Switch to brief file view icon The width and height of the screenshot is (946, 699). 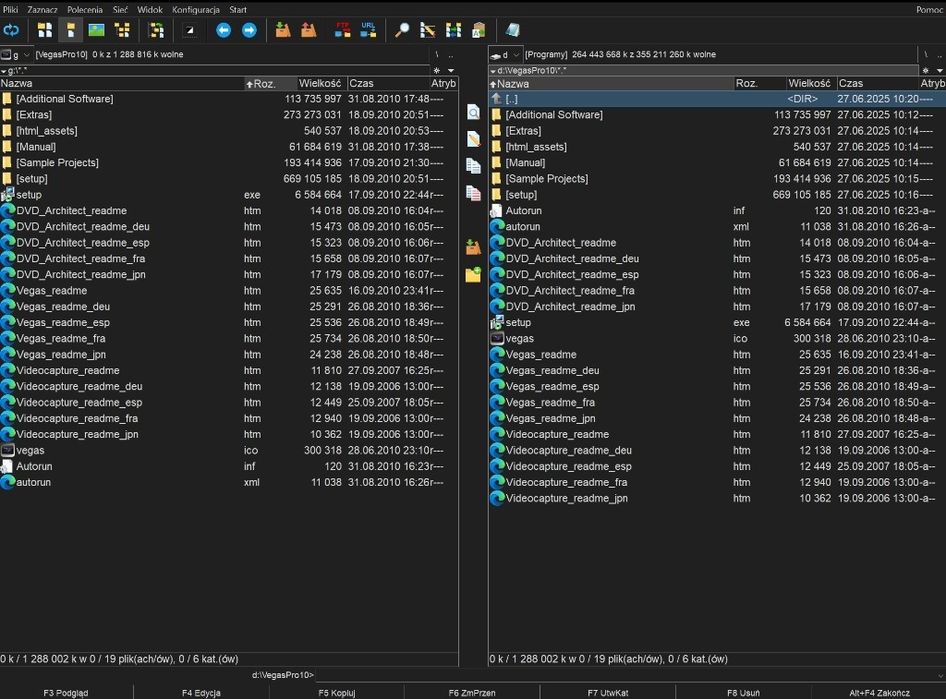45,30
